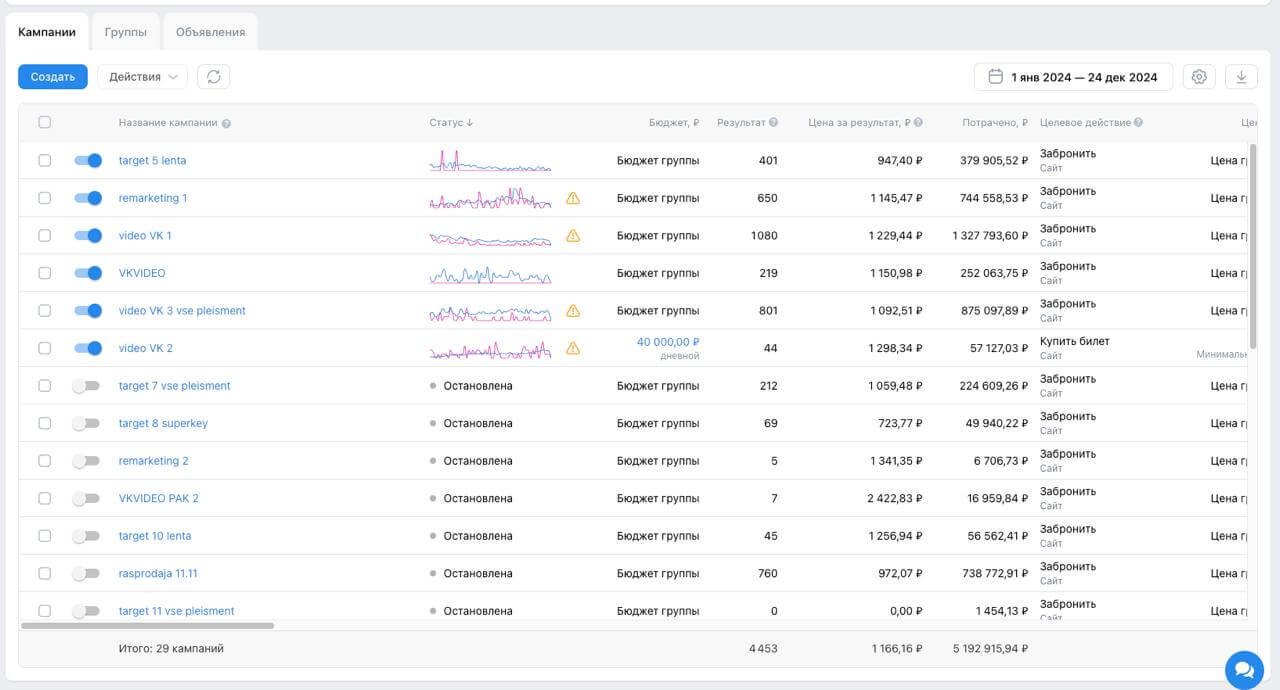The width and height of the screenshot is (1280, 690).
Task: Open the target 5 lenta campaign
Action: (x=152, y=160)
